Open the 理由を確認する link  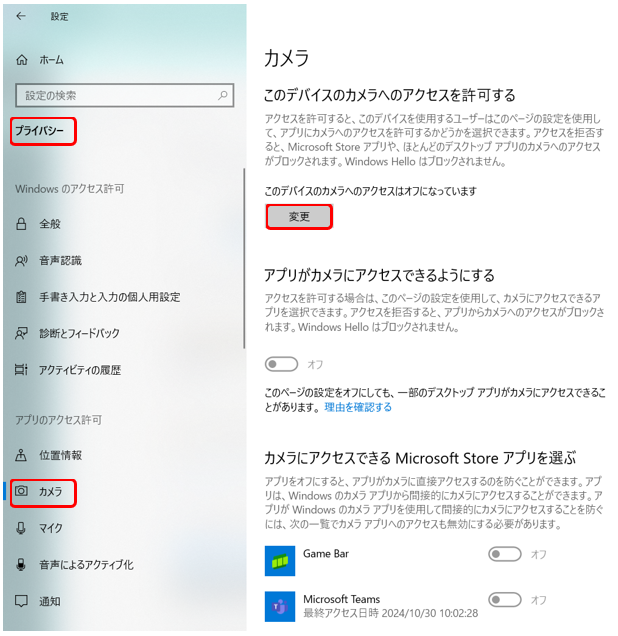(358, 407)
